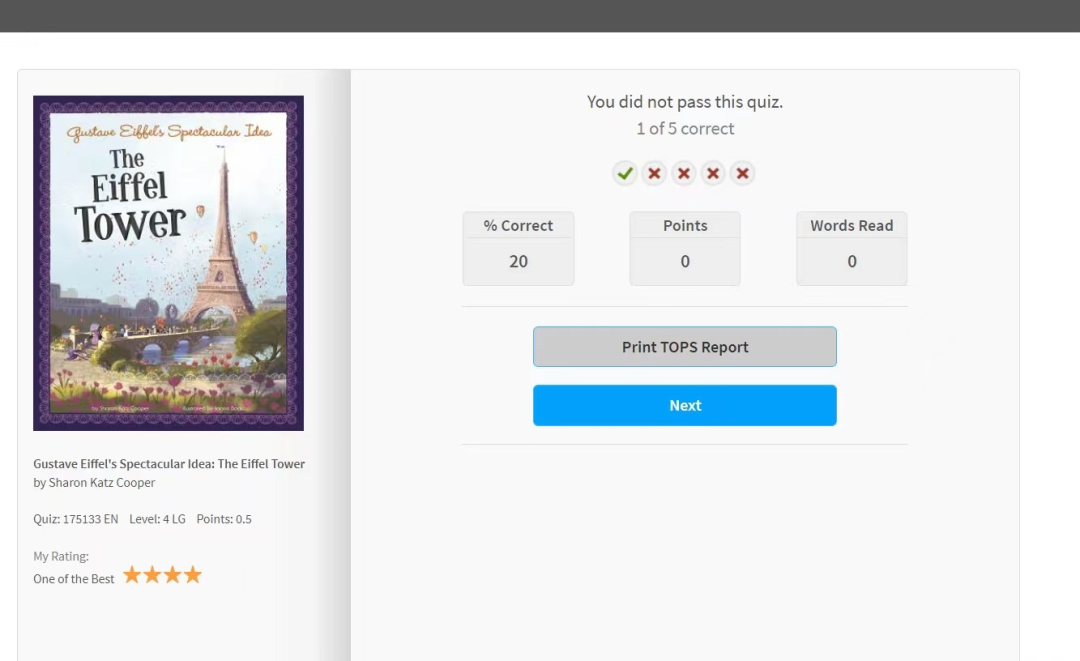Select the % Correct value of 20
This screenshot has width=1080, height=661.
[518, 261]
